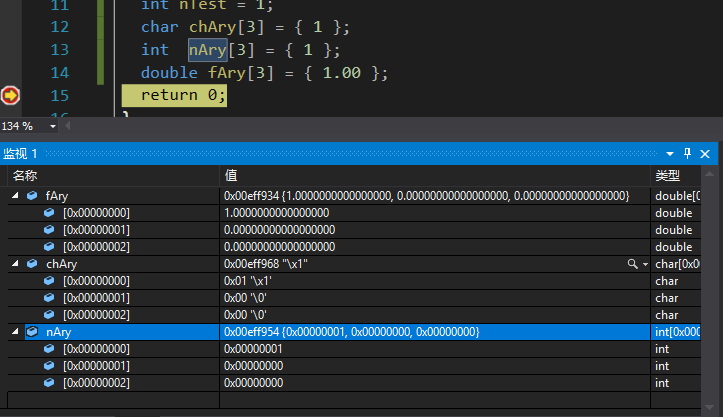Click the chAry variable cube icon
This screenshot has height=417, width=723.
32,263
